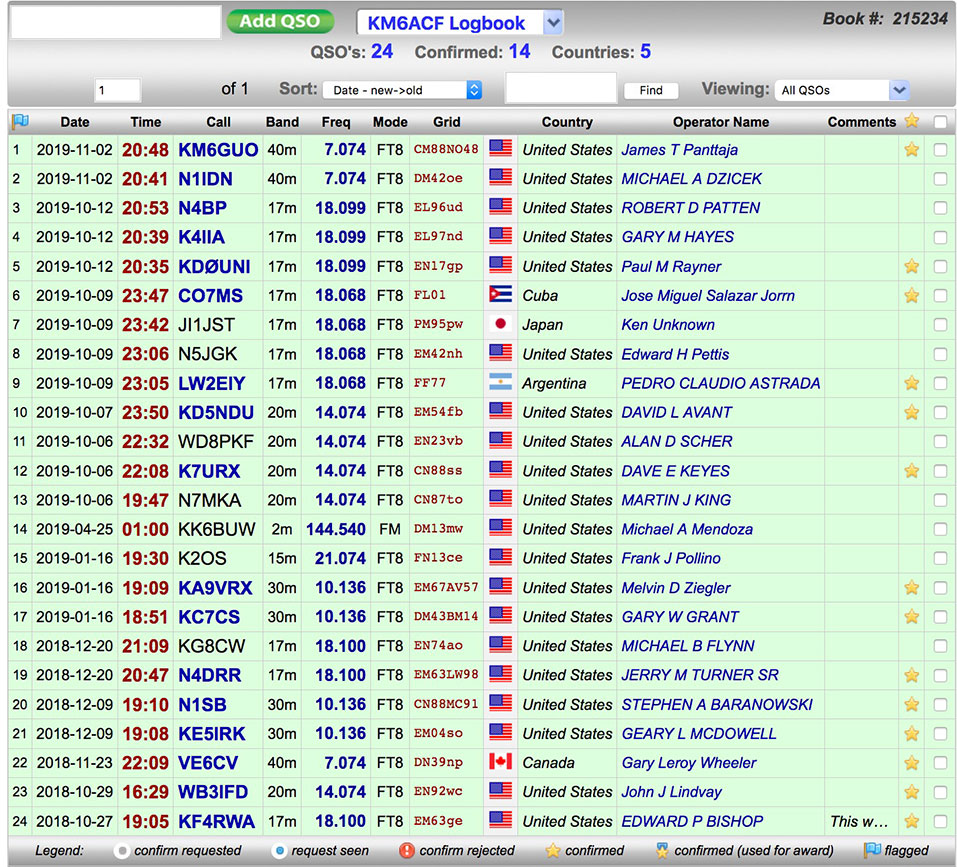The height and width of the screenshot is (867, 957).
Task: Click the US flag in N1IDN row
Action: click(x=500, y=178)
